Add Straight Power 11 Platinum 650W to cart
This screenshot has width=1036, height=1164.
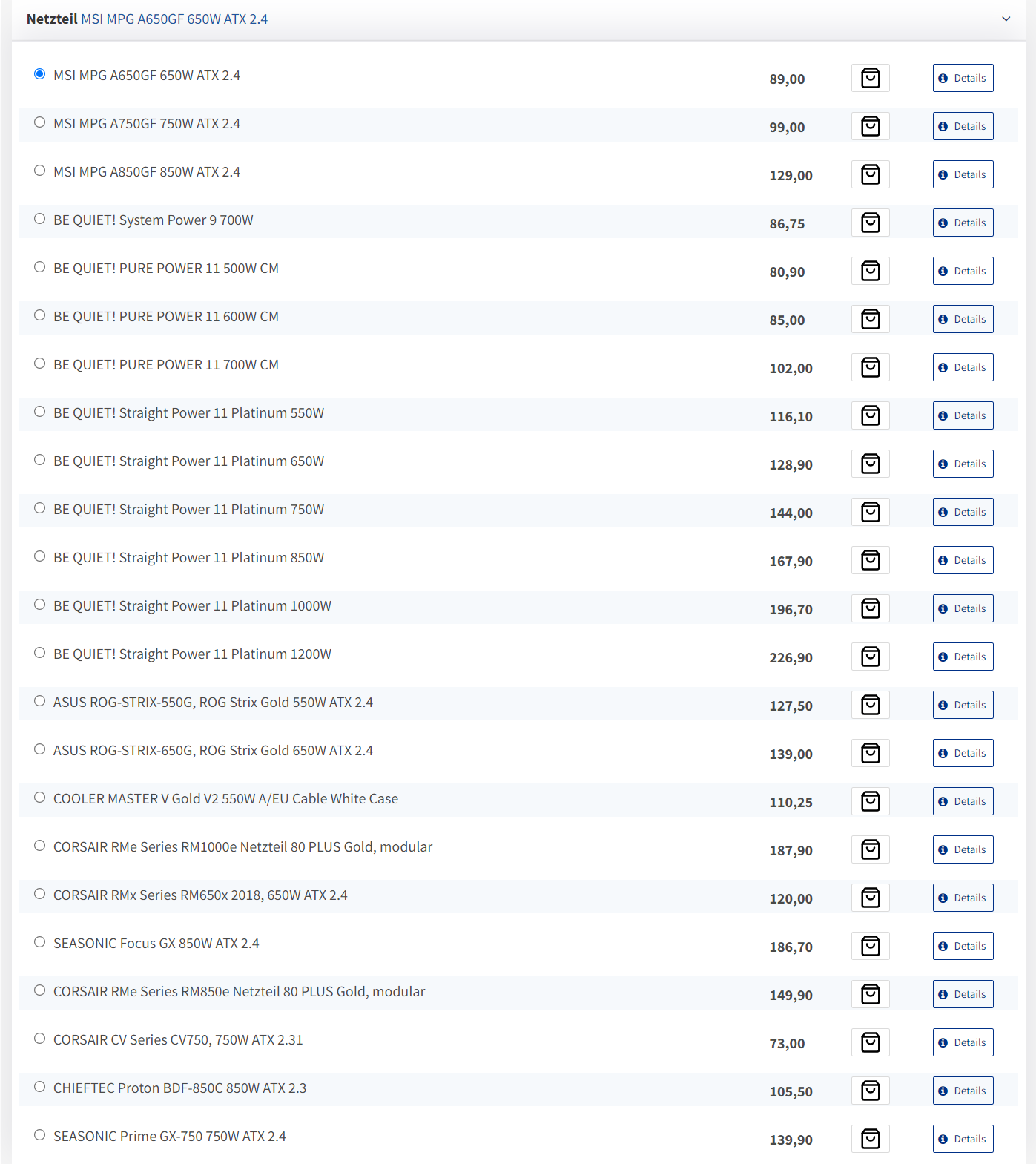tap(870, 464)
